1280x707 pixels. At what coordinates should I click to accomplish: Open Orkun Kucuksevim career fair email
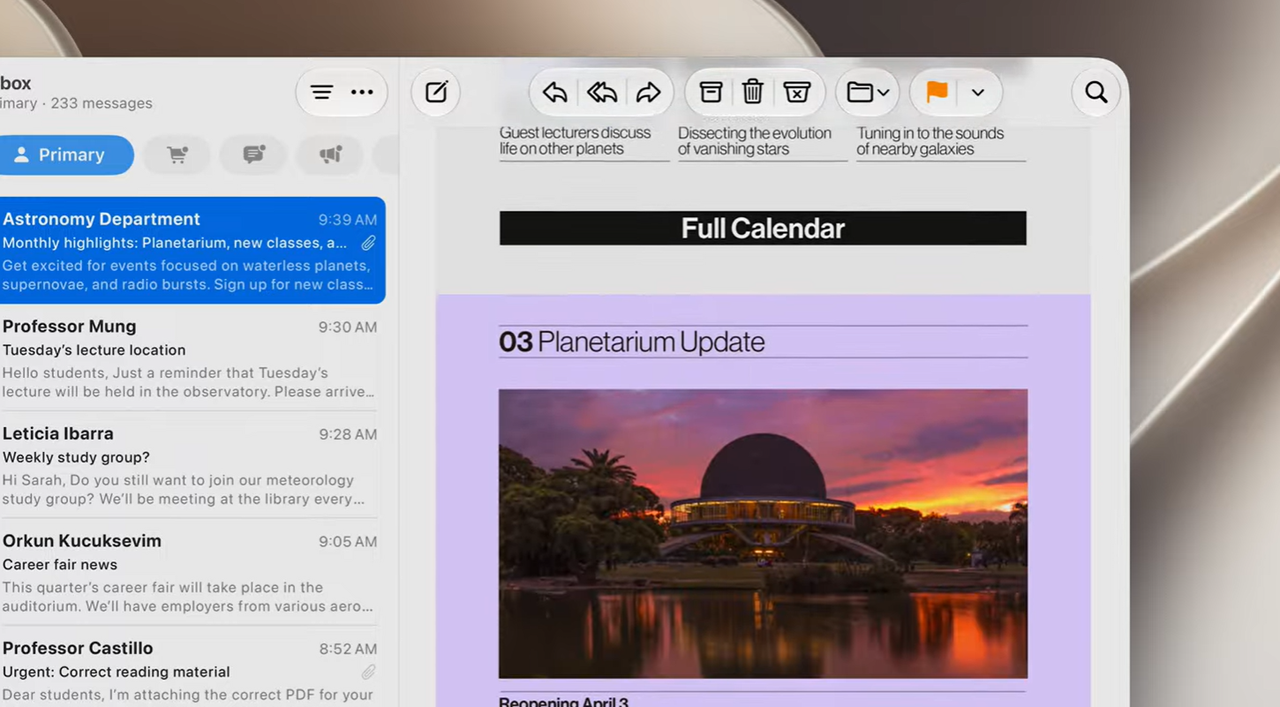click(x=190, y=572)
